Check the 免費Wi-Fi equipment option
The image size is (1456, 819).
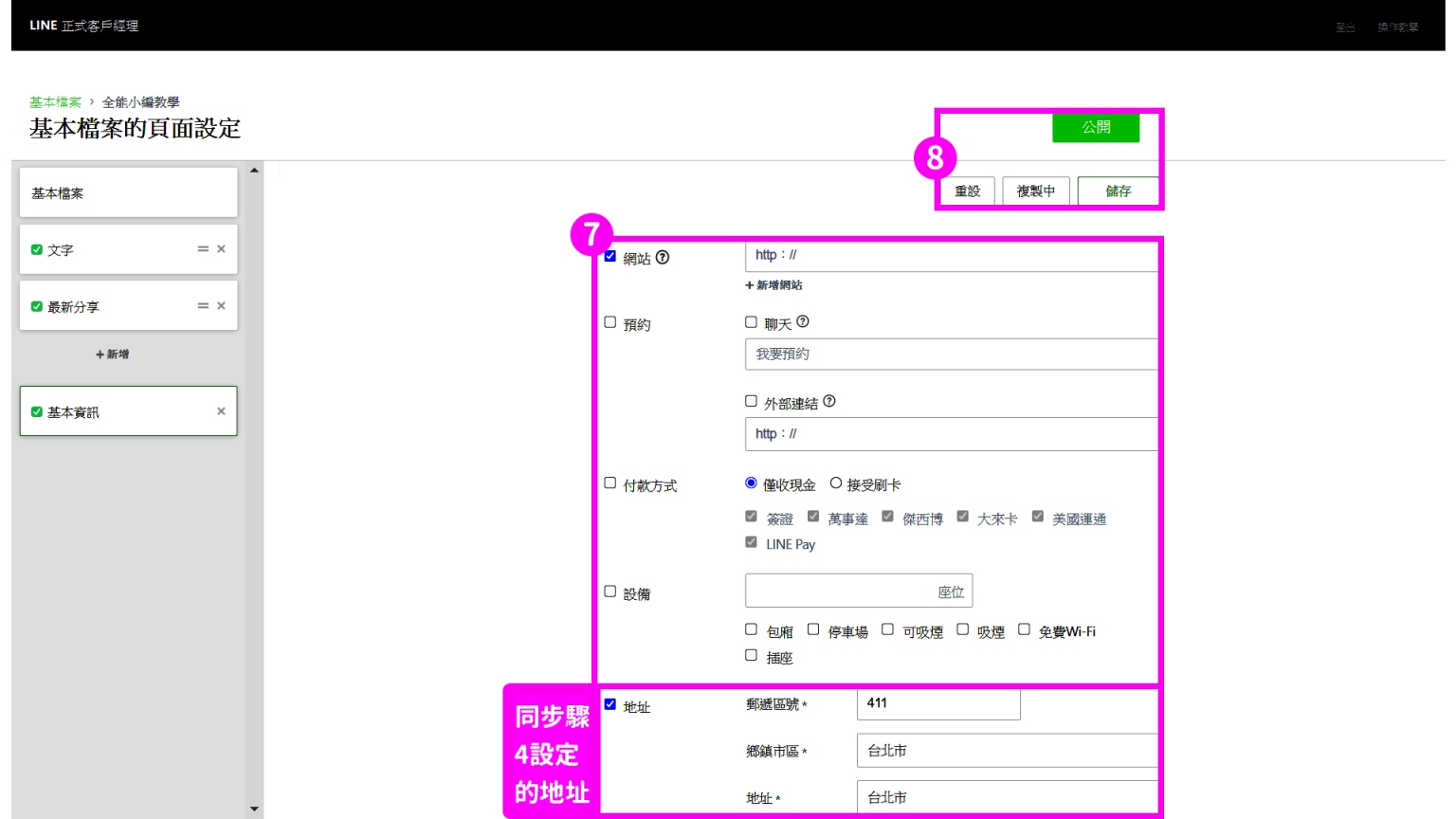tap(1024, 629)
